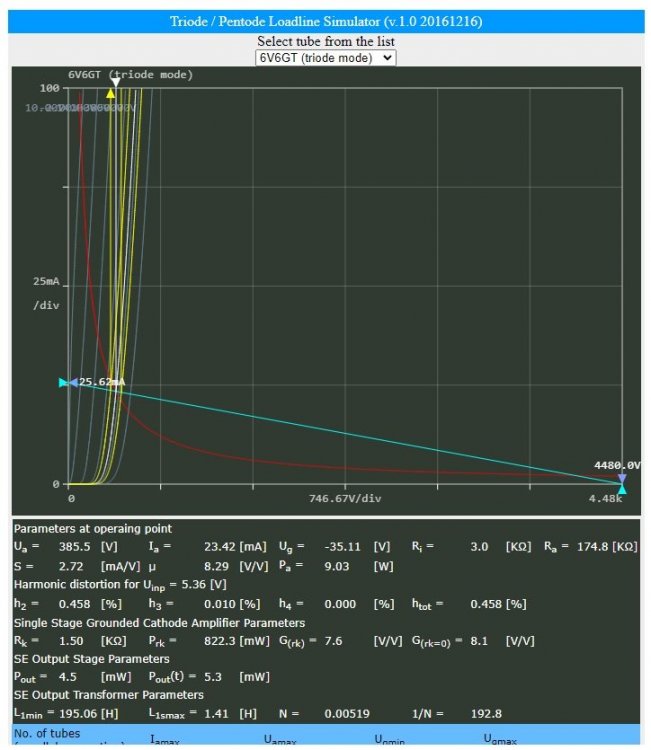Image resolution: width=651 pixels, height=750 pixels.
Task: Click the cyan triangle above 4.48k
Action: 622,489
